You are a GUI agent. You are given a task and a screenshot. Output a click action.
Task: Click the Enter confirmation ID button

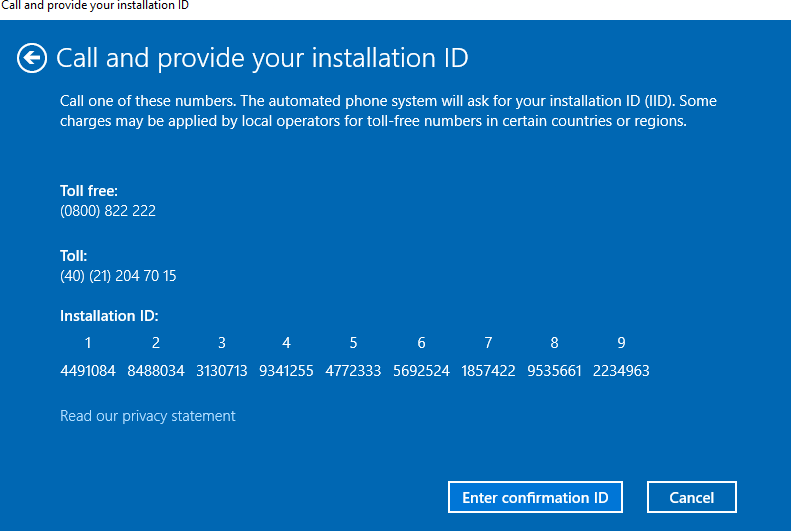(535, 497)
